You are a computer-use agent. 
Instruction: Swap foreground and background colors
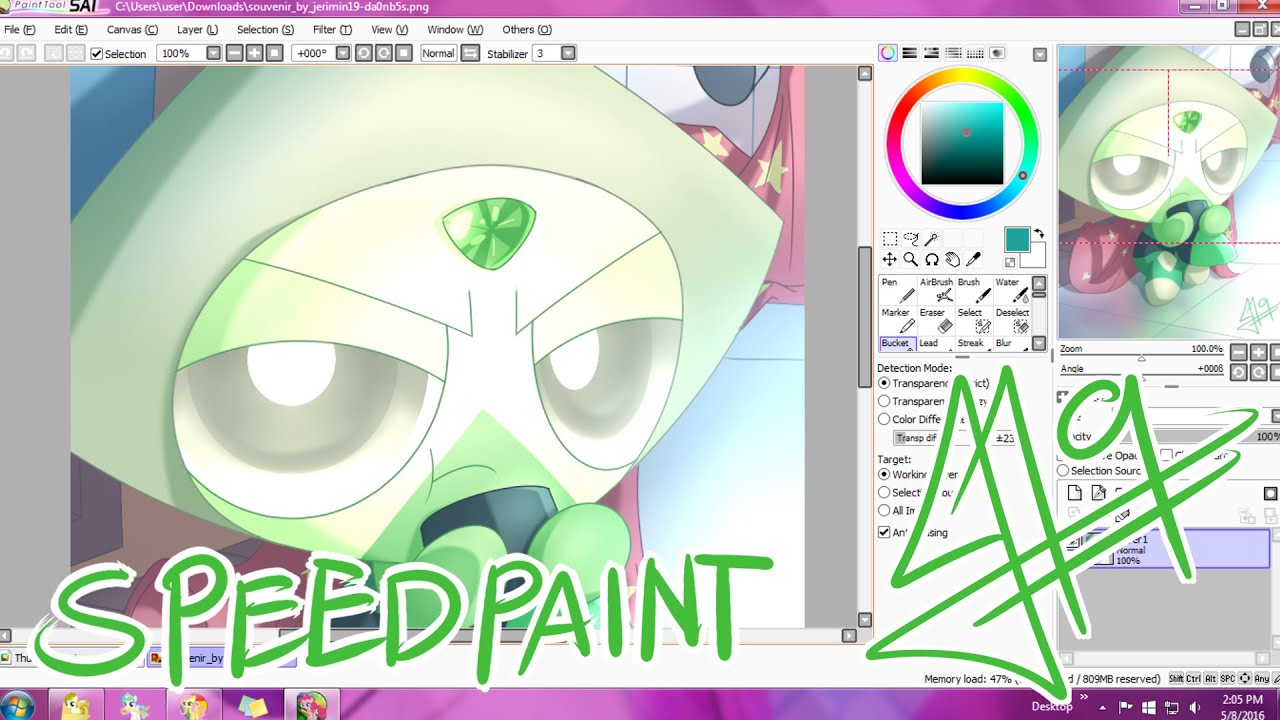click(1038, 232)
